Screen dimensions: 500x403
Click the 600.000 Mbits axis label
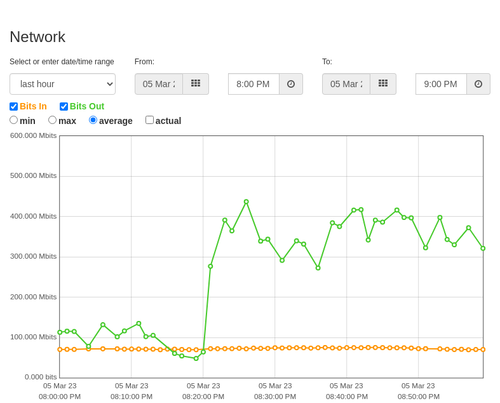[x=33, y=135]
